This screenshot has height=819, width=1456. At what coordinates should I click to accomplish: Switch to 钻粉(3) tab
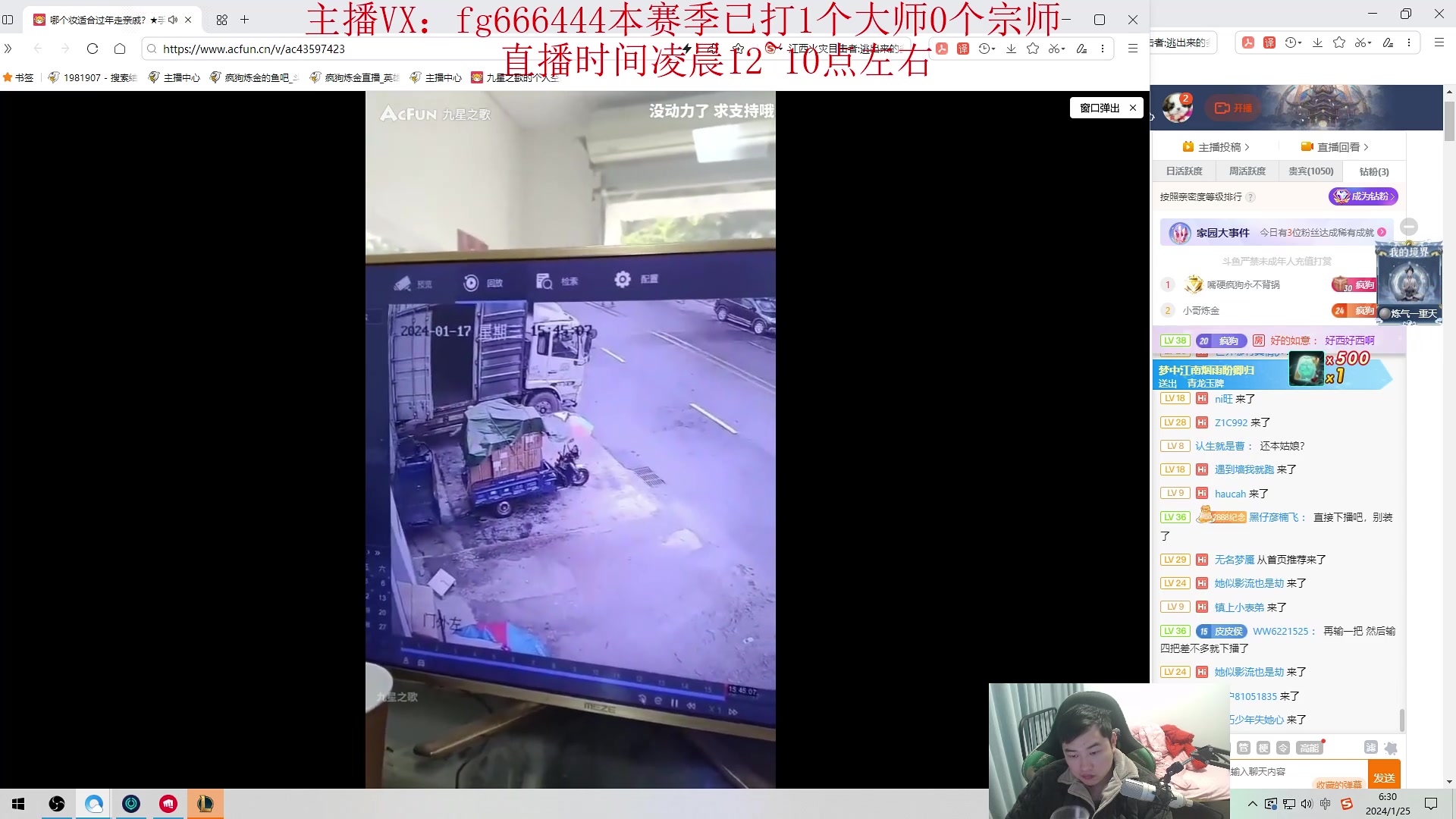coord(1374,171)
